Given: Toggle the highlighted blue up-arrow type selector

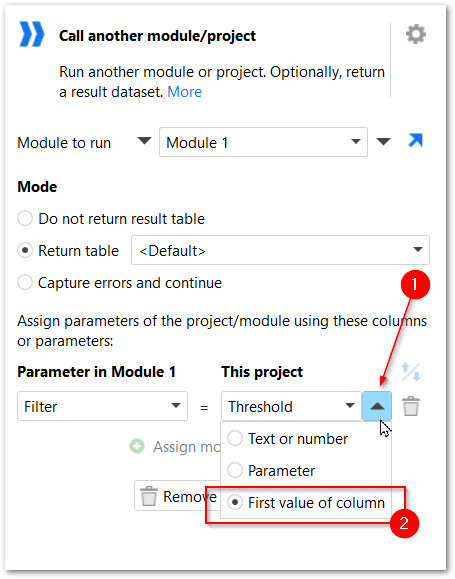Looking at the screenshot, I should pyautogui.click(x=377, y=406).
